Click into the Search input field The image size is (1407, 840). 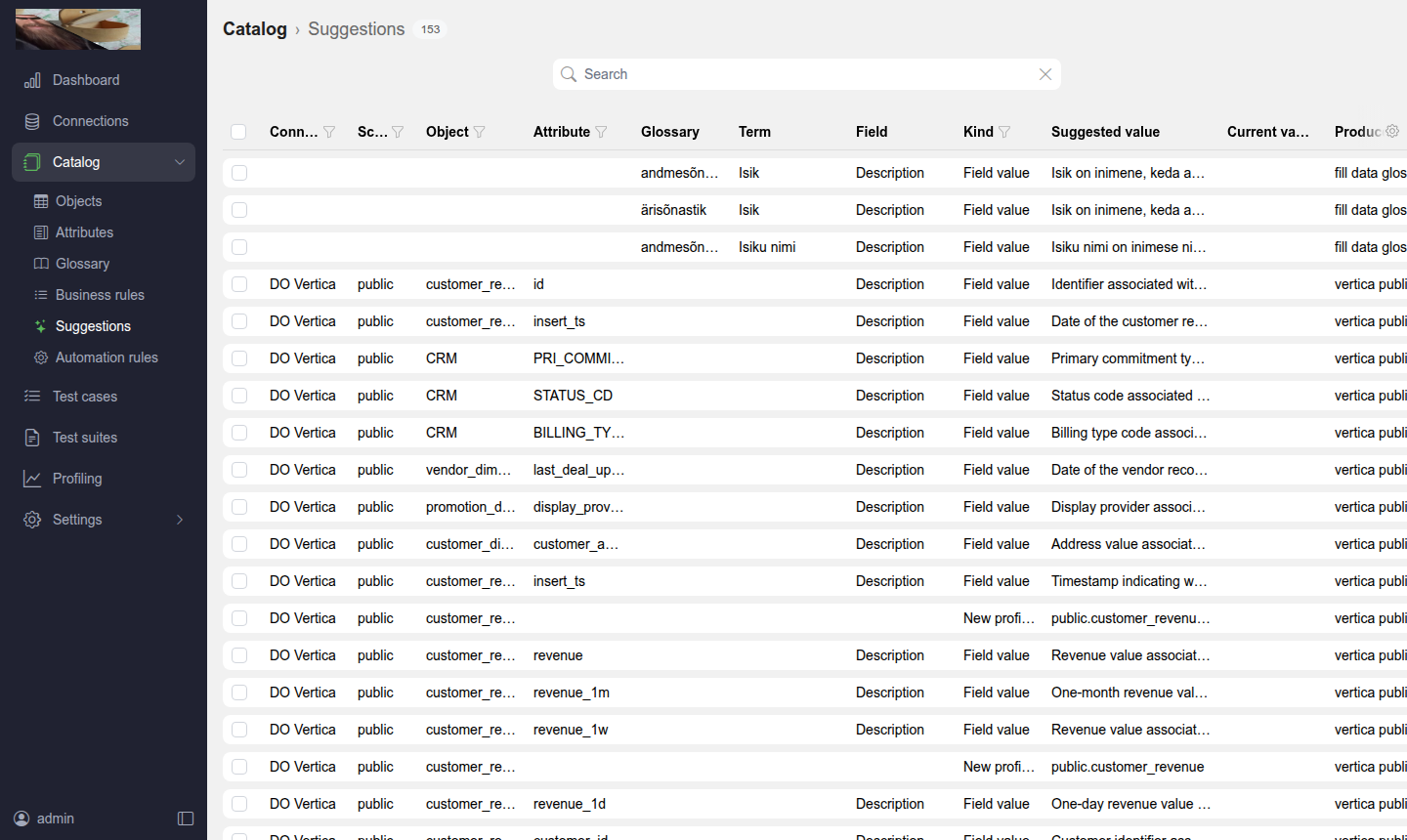pyautogui.click(x=807, y=74)
